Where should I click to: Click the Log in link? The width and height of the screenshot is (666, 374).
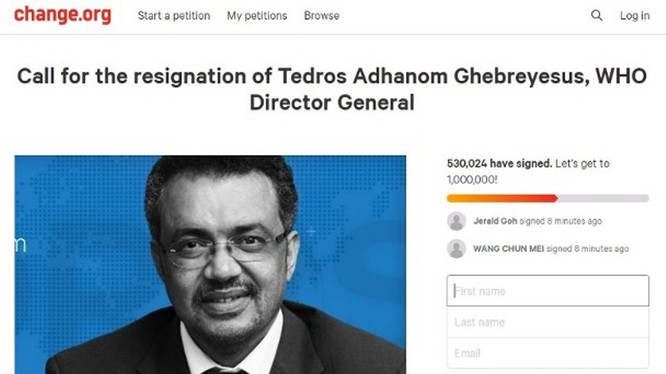click(x=635, y=16)
